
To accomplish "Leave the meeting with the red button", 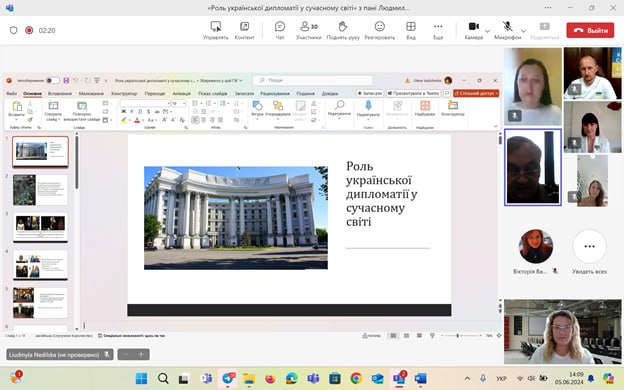I will click(590, 30).
